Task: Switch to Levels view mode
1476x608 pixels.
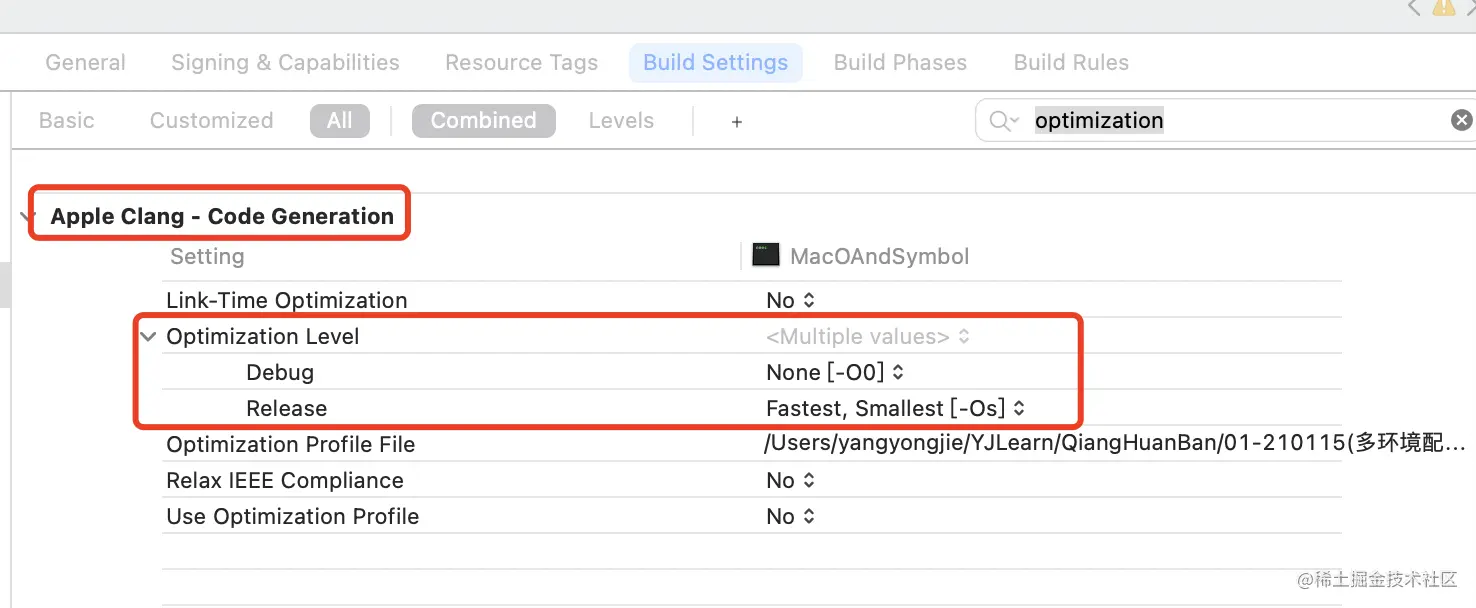Action: click(621, 121)
